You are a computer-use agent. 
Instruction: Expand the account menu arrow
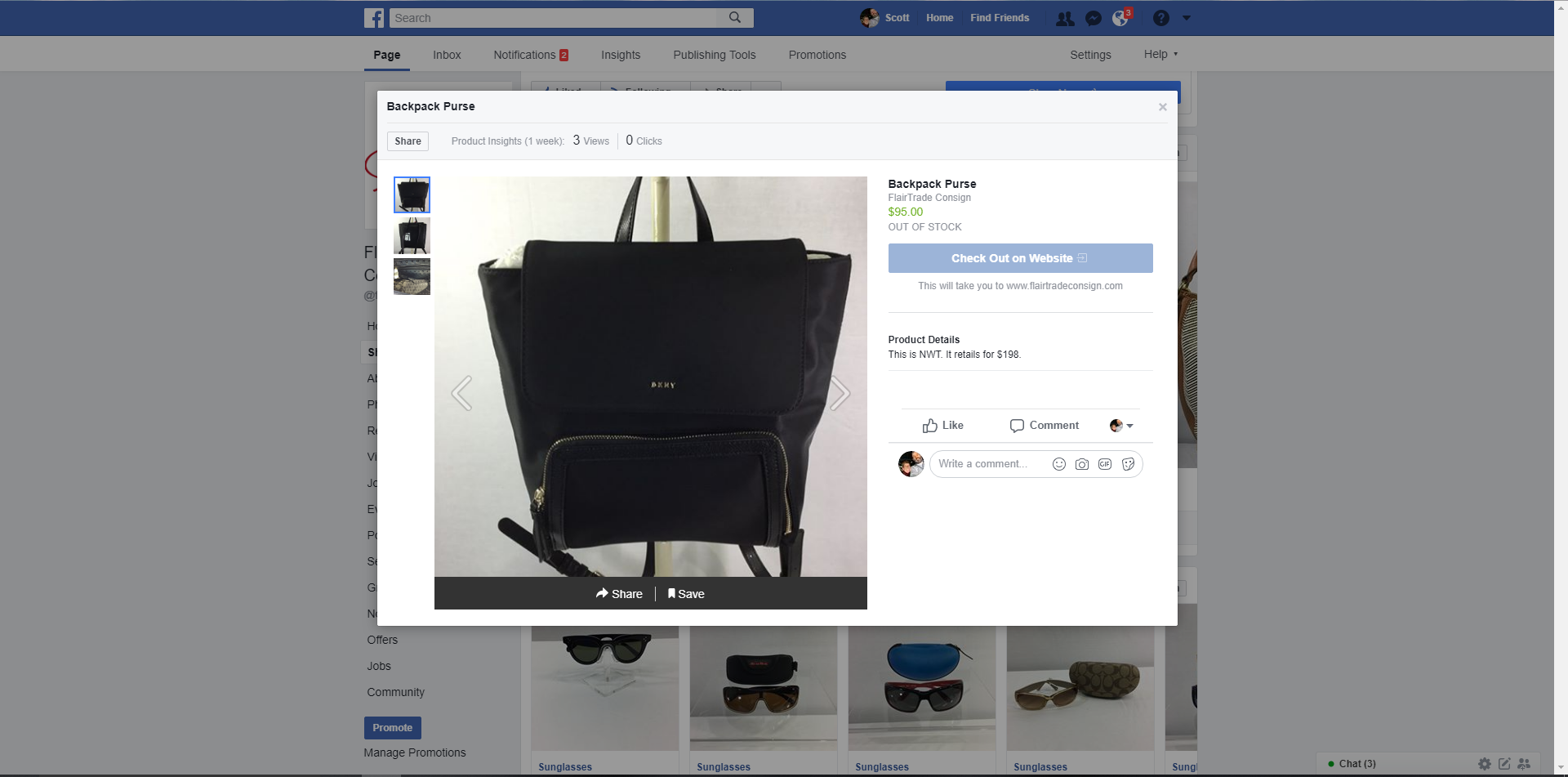point(1187,18)
